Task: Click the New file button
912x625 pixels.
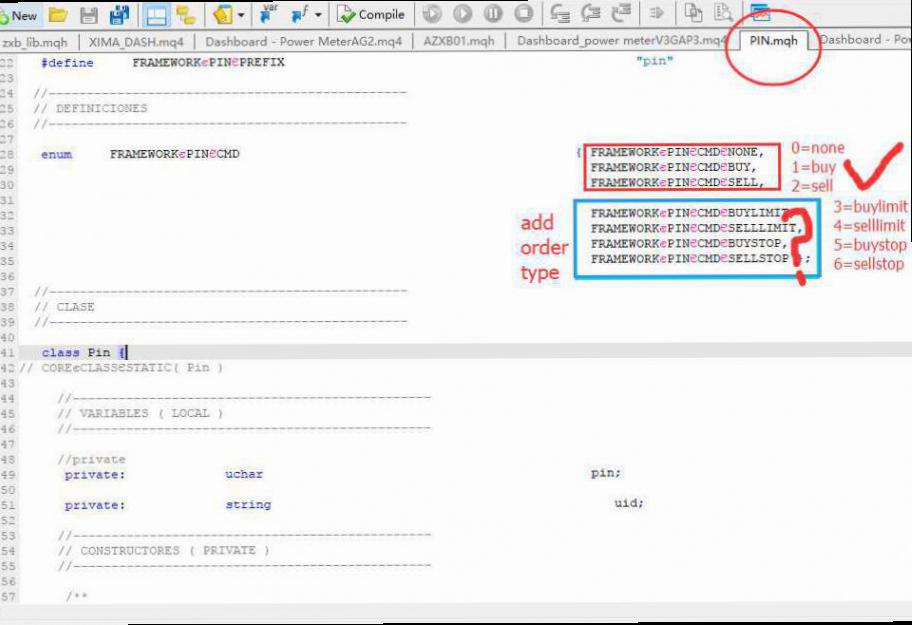Action: 20,15
